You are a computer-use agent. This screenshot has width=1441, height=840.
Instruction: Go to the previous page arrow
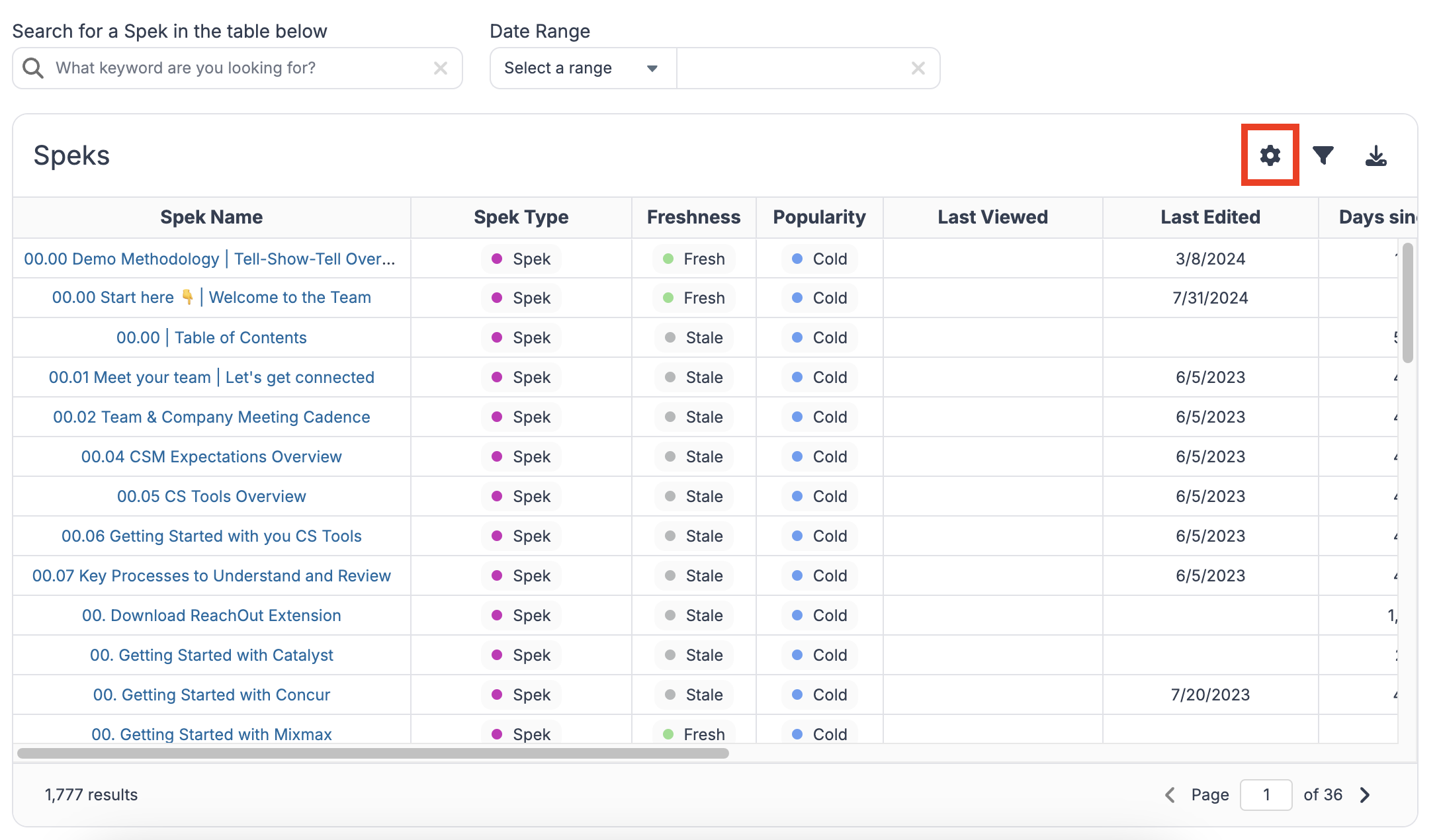(1170, 794)
